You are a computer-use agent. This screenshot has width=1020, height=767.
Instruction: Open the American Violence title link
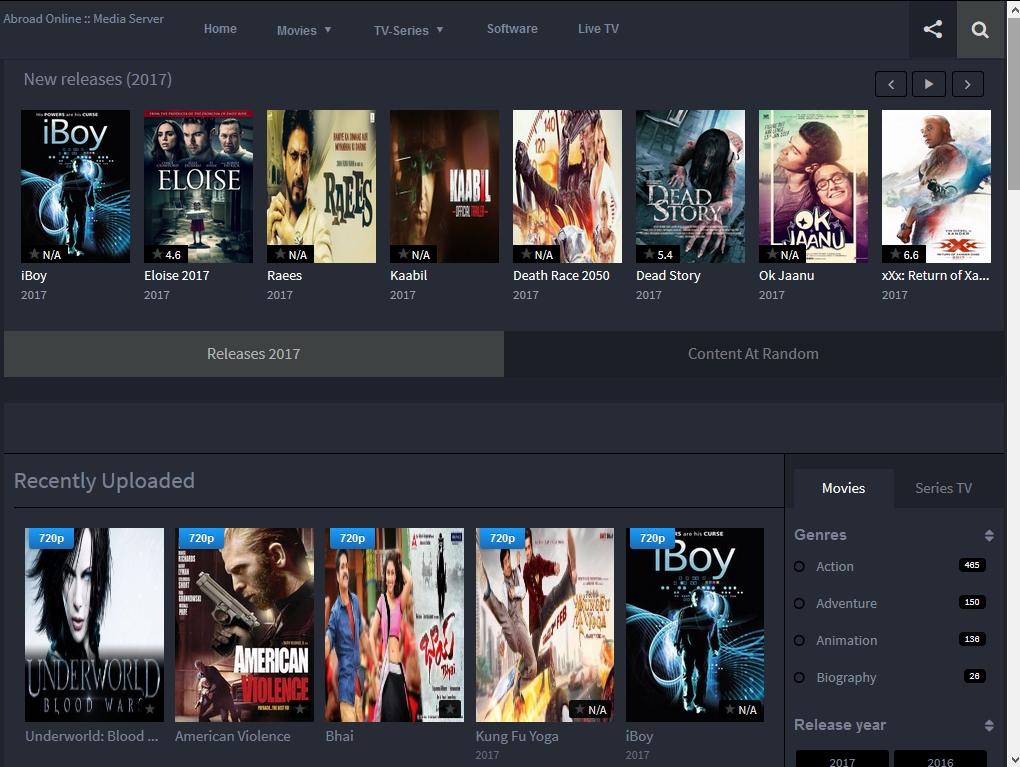point(233,736)
